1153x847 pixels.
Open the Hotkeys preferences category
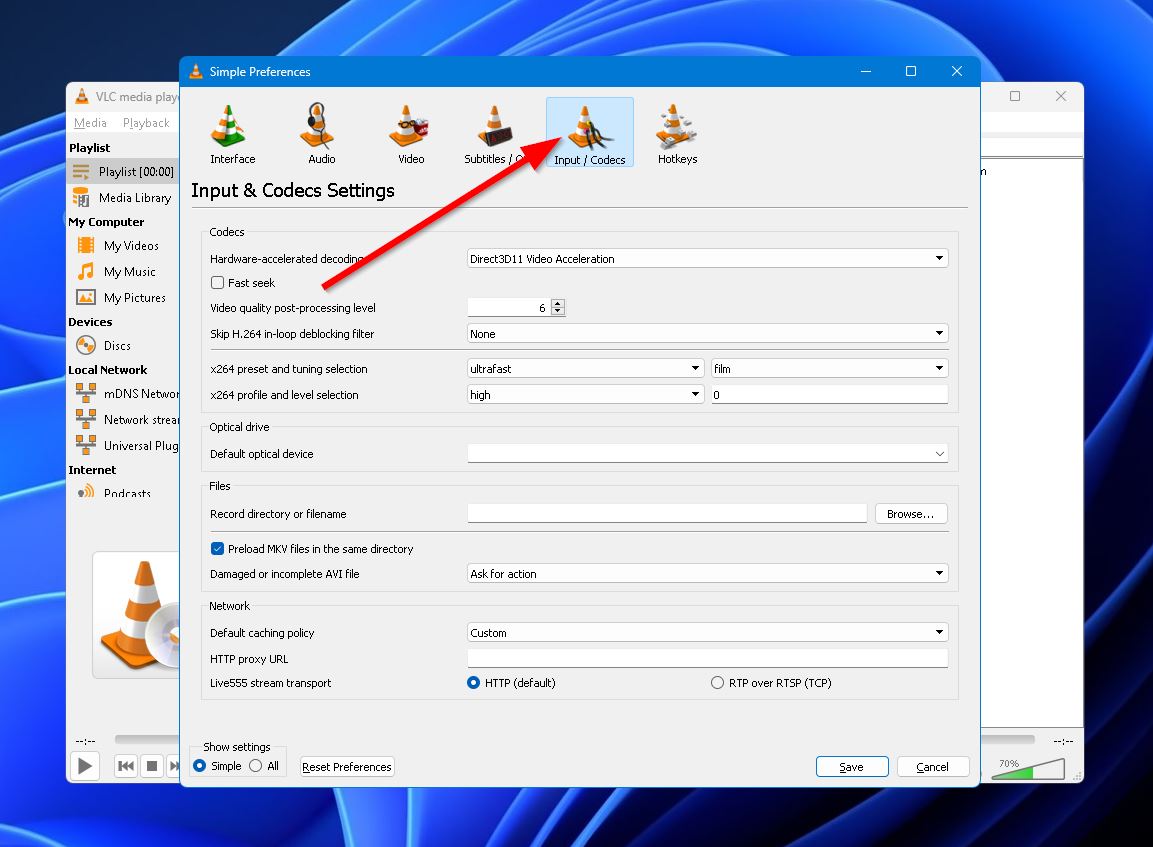[x=677, y=134]
